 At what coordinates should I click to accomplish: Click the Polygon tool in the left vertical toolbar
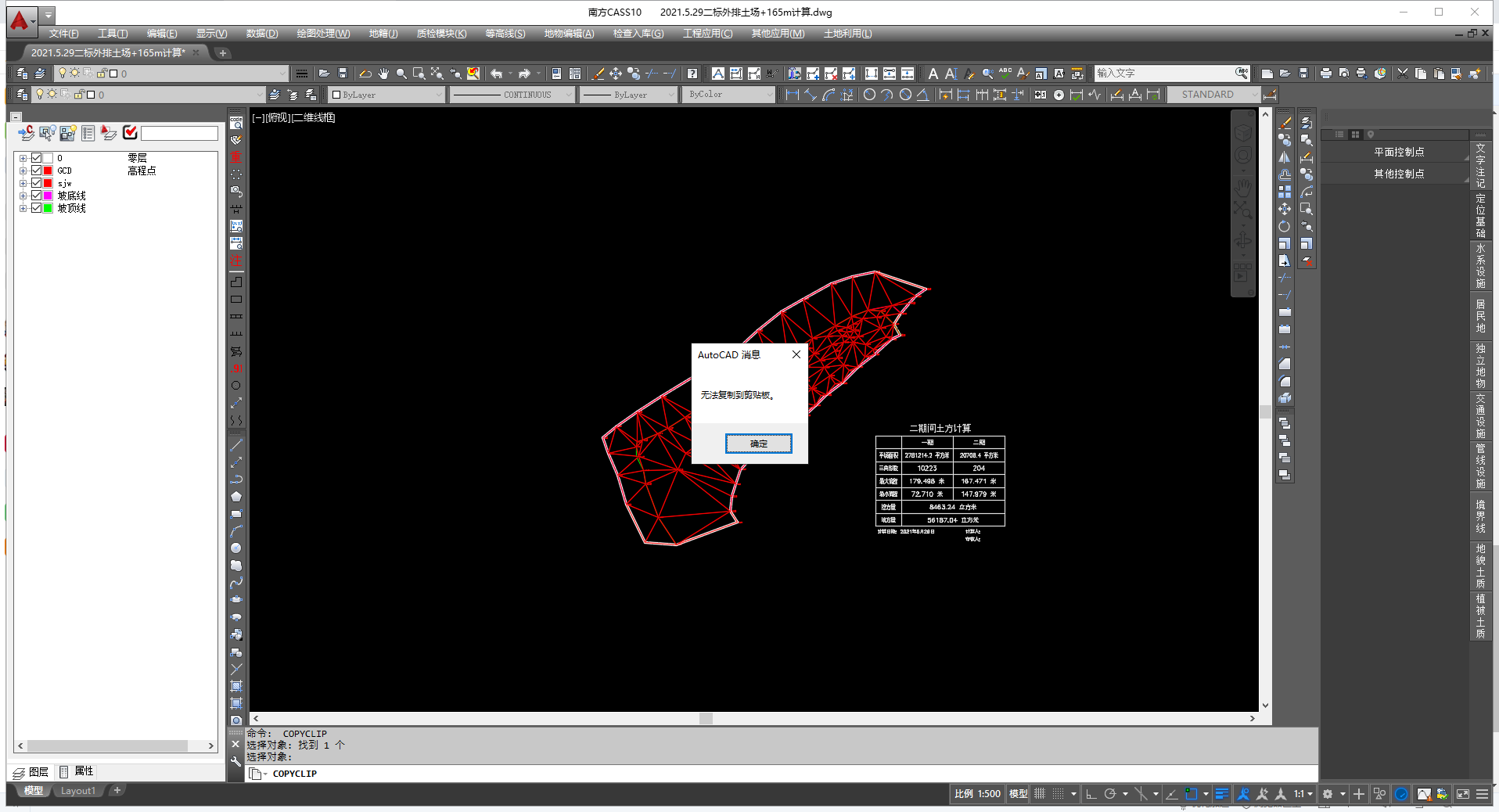click(x=236, y=497)
